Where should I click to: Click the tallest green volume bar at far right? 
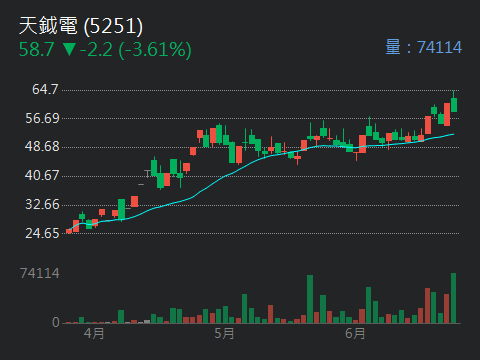click(453, 298)
